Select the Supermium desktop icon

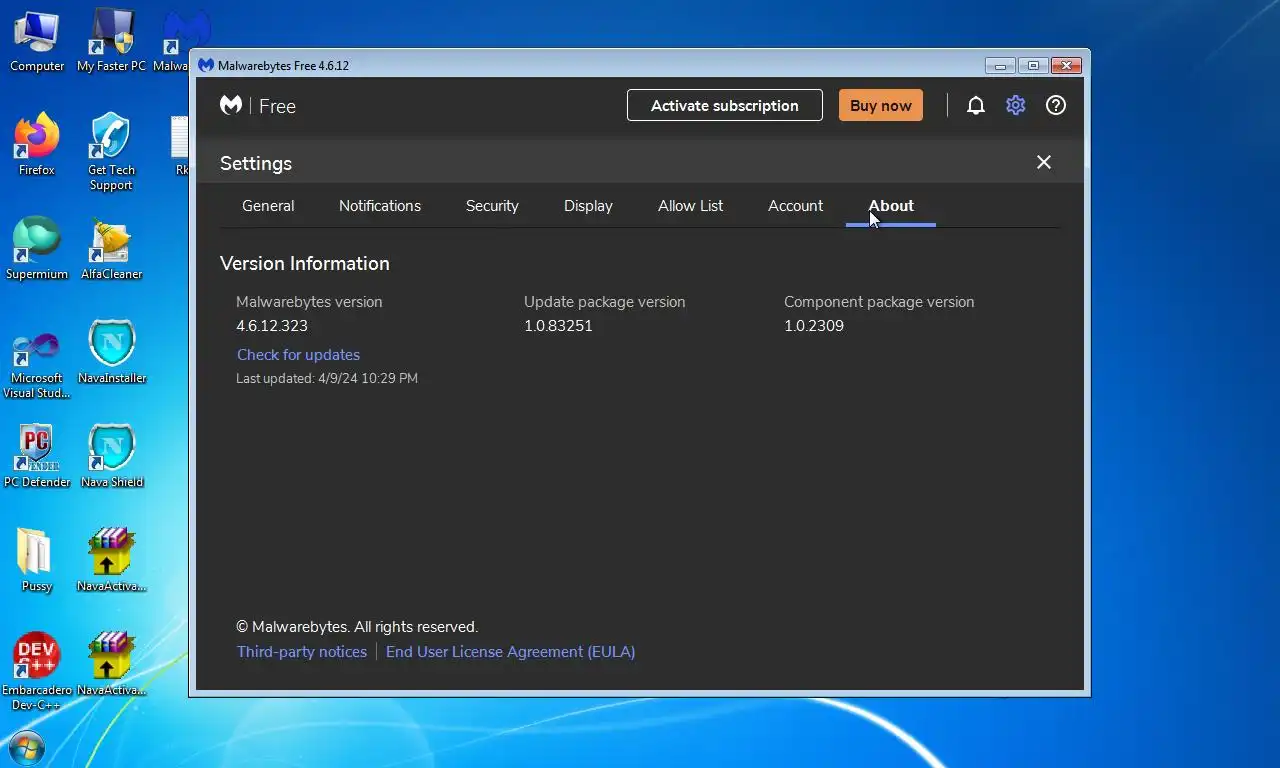tap(37, 249)
